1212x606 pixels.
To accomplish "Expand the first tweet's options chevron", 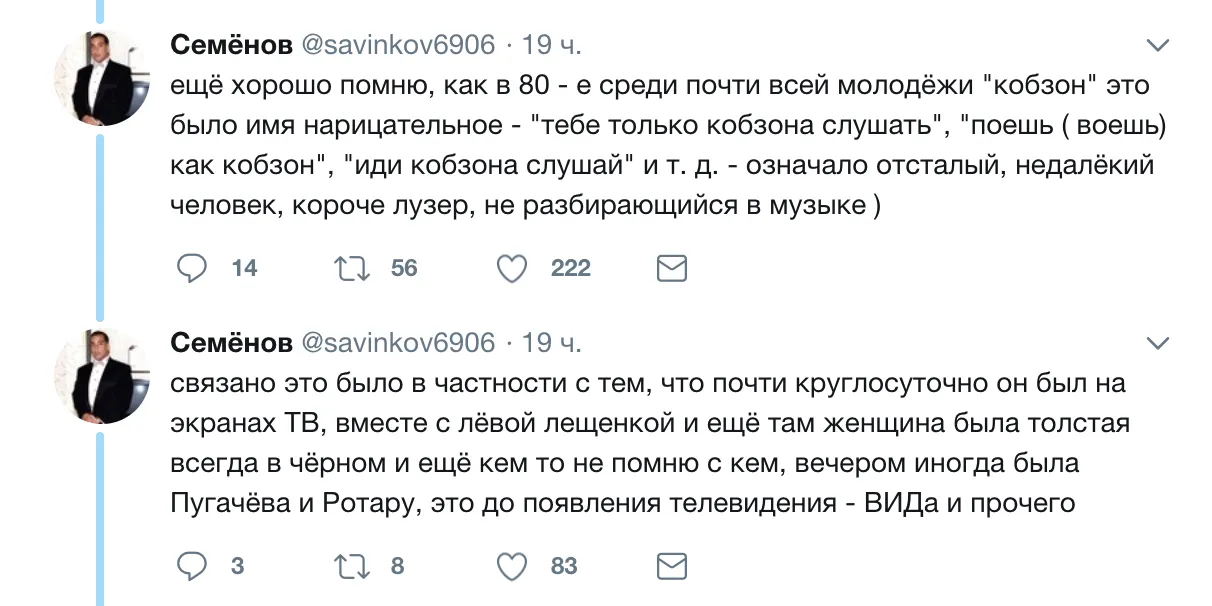I will click(1156, 45).
